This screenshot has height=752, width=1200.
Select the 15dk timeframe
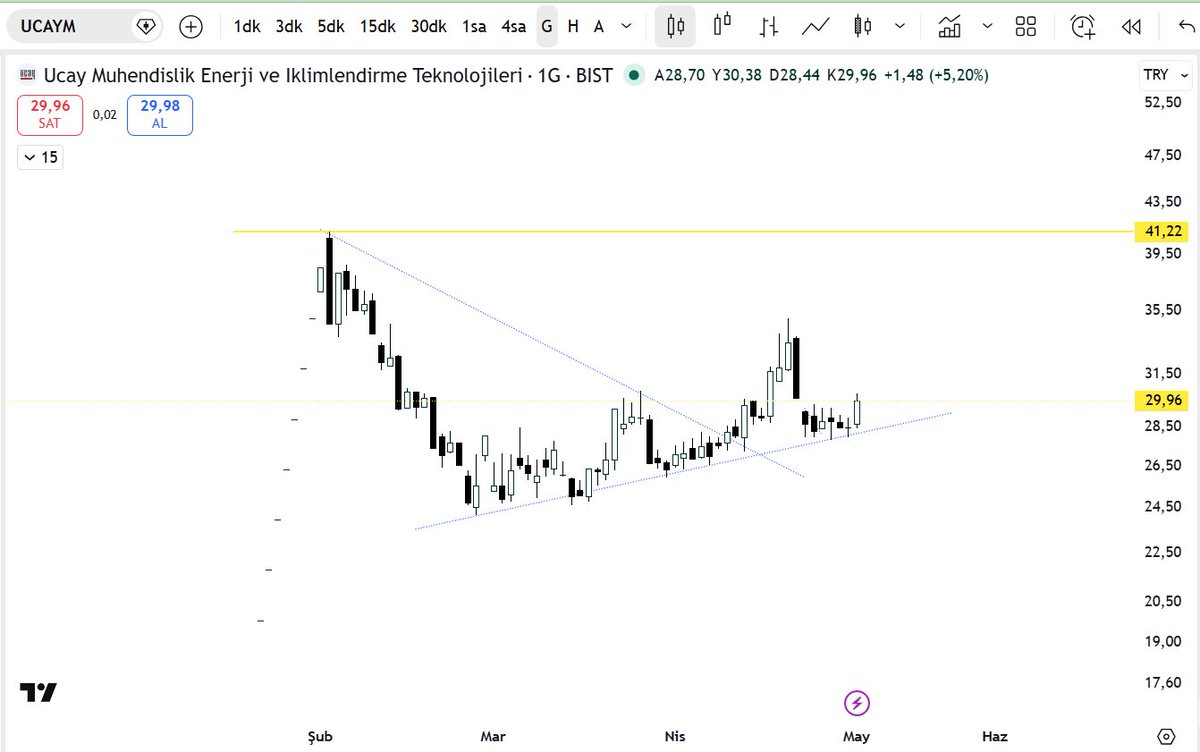[377, 27]
